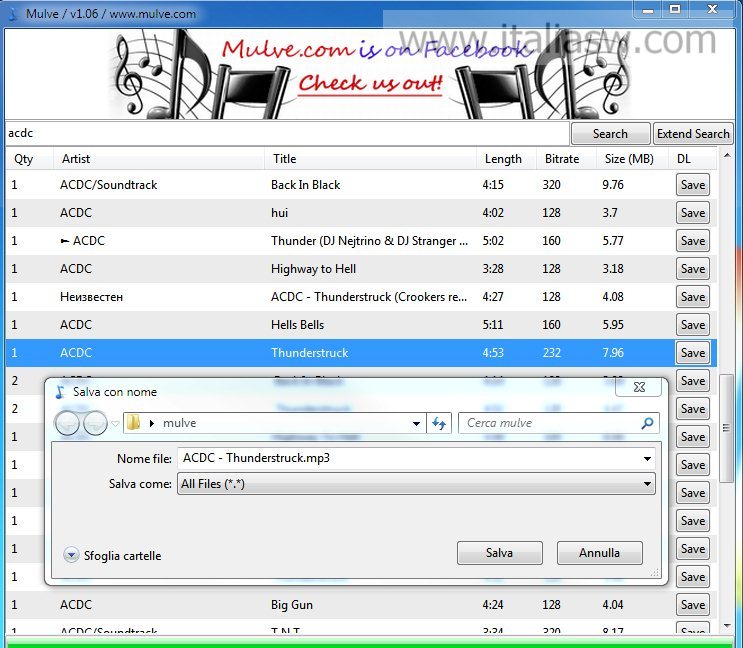Click the ACDC/Soundtrack artist of Back In Black
This screenshot has height=648, width=743.
click(x=109, y=185)
